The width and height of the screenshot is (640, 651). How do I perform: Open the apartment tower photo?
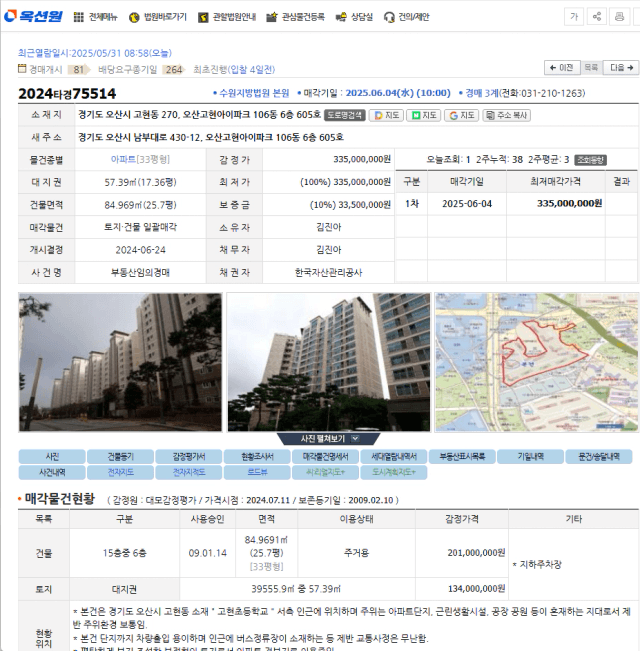pos(328,362)
